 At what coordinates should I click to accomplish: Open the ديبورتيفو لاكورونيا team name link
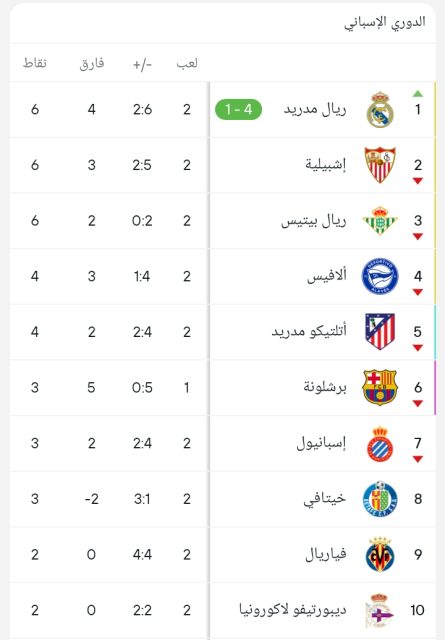(293, 610)
